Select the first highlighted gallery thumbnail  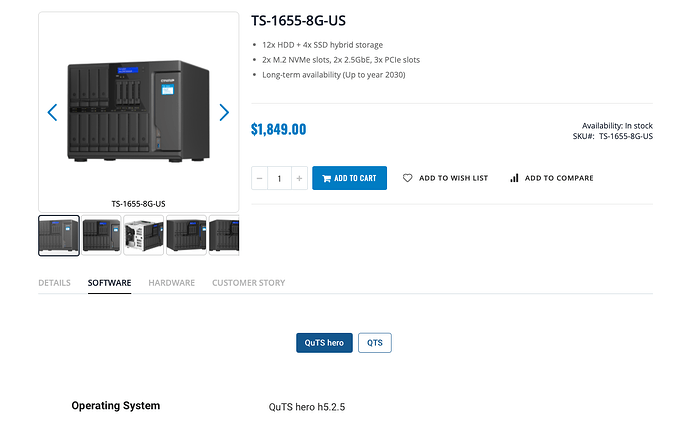59,235
